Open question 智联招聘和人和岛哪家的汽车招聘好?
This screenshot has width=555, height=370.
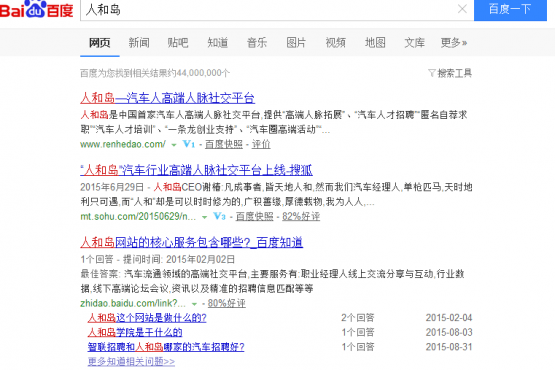coord(166,347)
